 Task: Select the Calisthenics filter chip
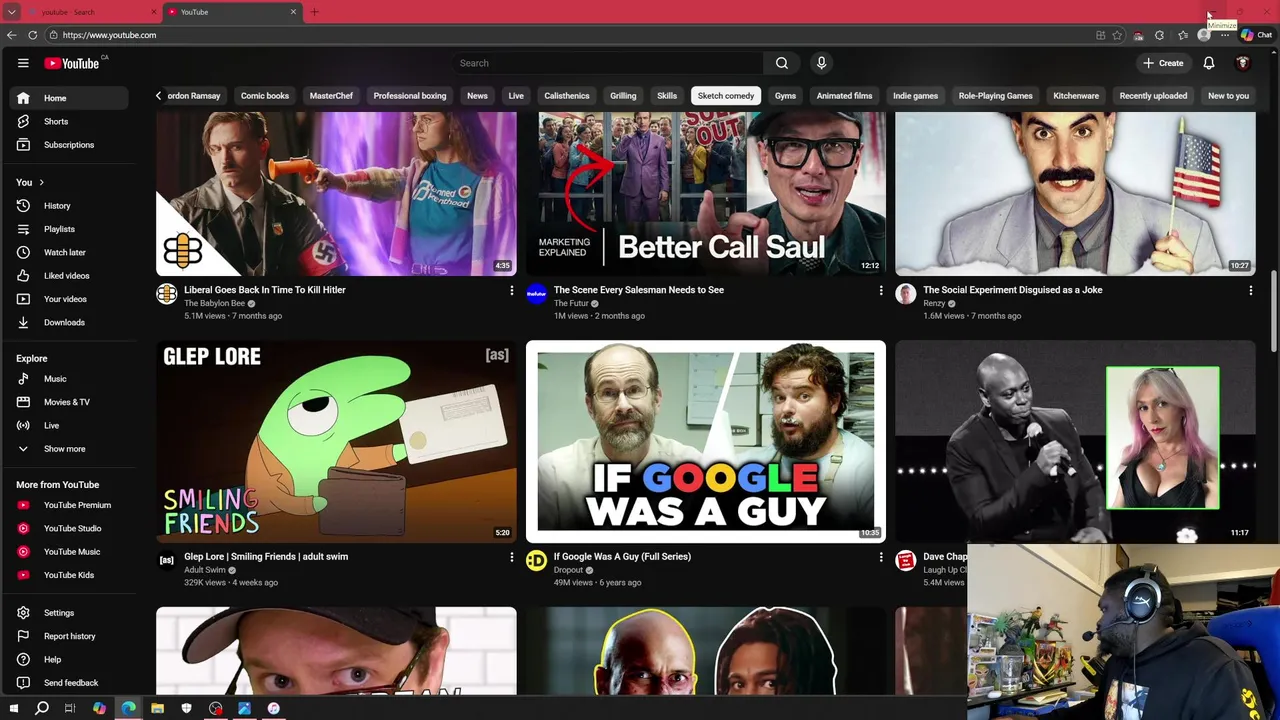point(567,96)
